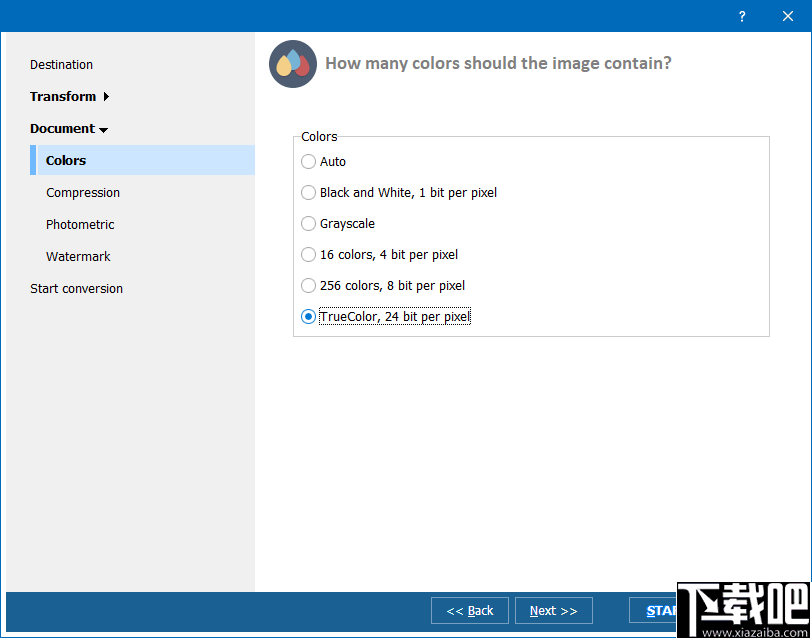This screenshot has height=638, width=812.
Task: Click the START button
Action: pos(653,611)
